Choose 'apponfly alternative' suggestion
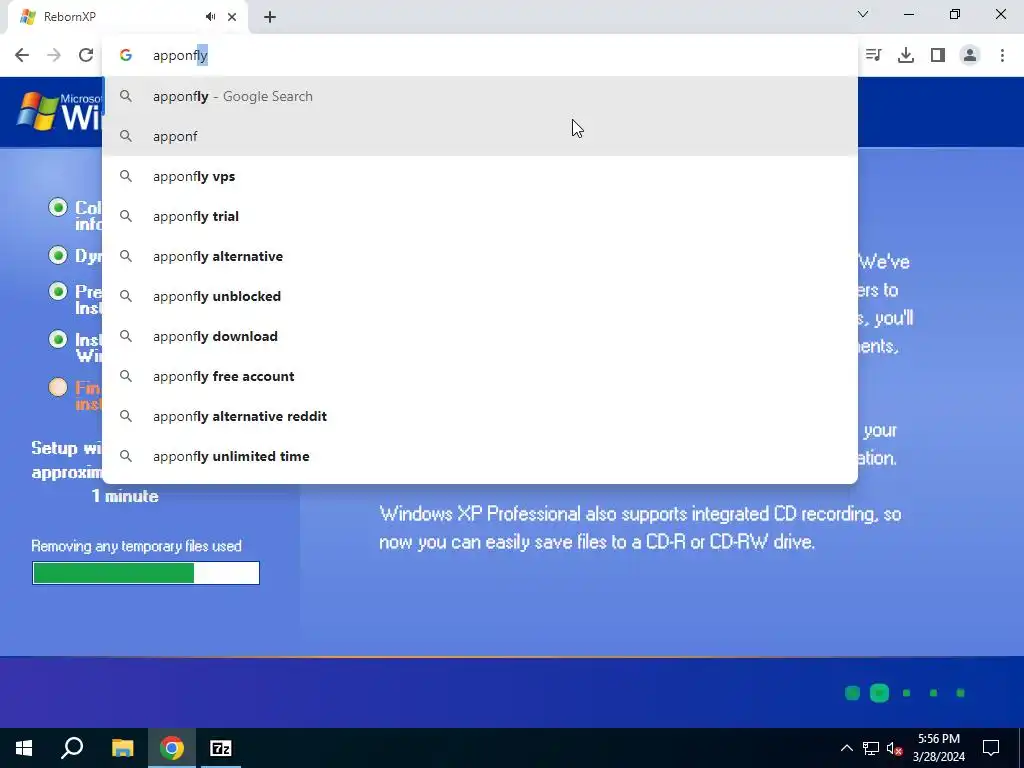 480,256
